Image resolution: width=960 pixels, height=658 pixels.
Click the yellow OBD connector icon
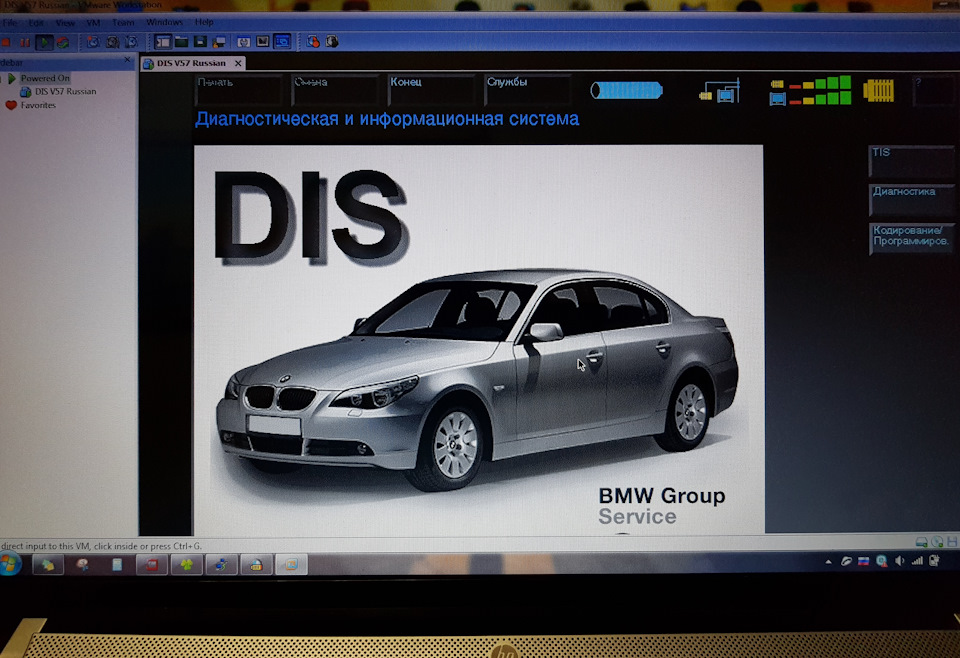click(x=878, y=91)
